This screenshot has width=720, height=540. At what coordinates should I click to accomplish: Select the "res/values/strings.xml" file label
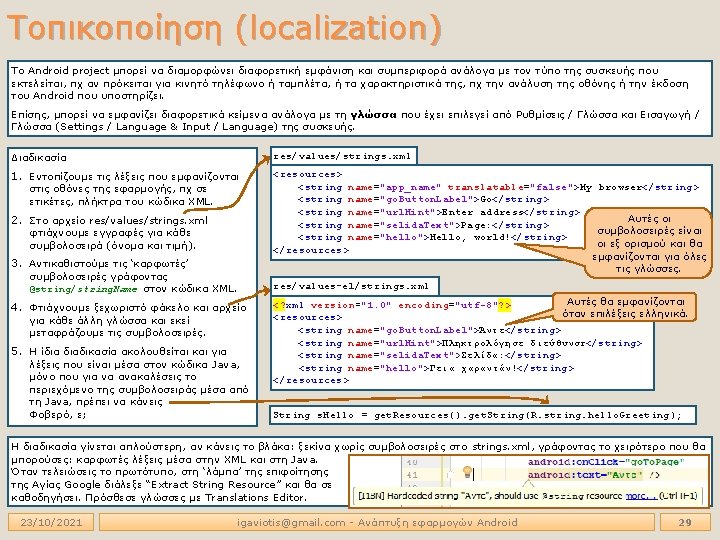[x=342, y=156]
